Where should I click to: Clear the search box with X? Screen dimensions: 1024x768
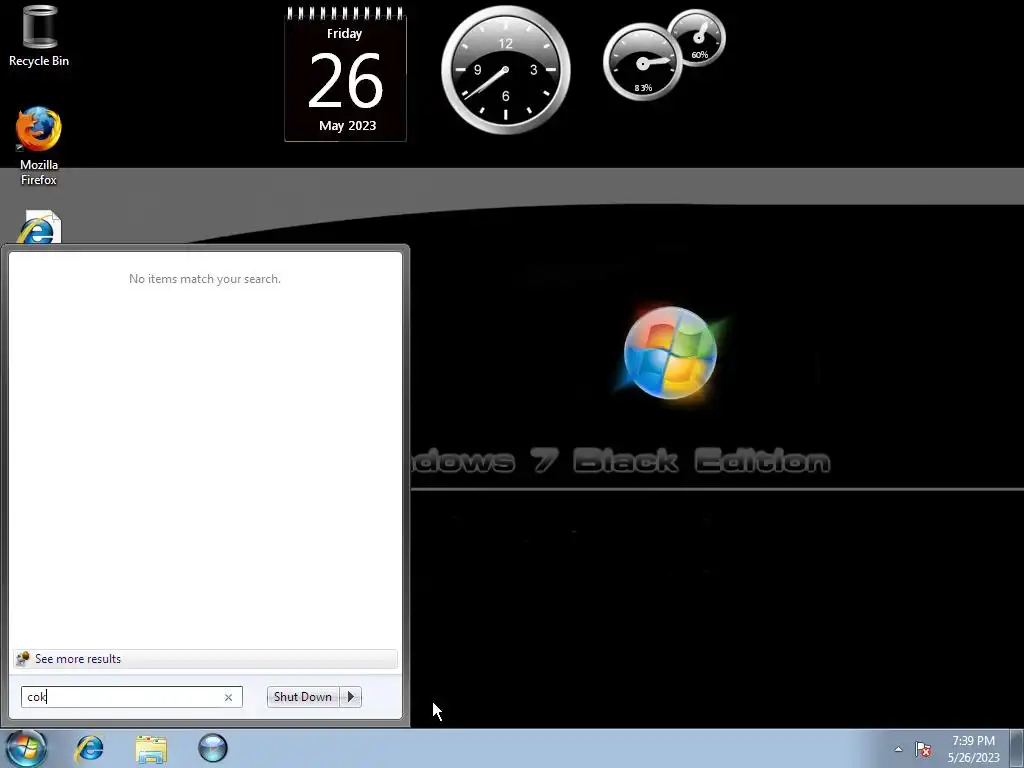[x=229, y=697]
